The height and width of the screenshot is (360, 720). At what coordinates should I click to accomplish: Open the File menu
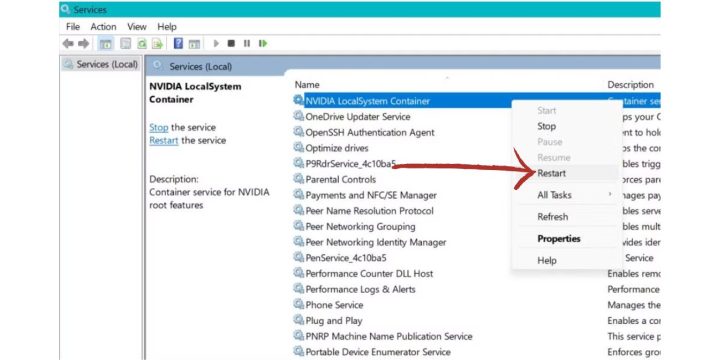coord(73,27)
